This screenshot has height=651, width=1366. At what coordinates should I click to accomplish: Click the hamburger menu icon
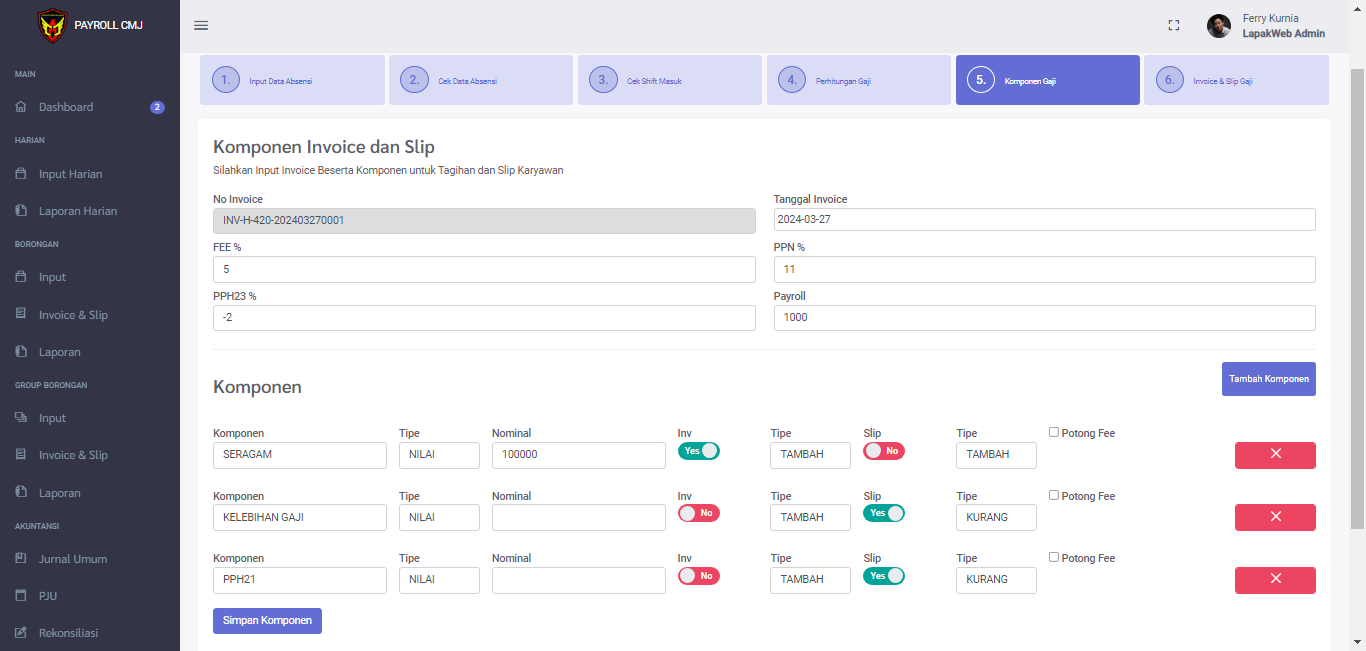pos(201,26)
